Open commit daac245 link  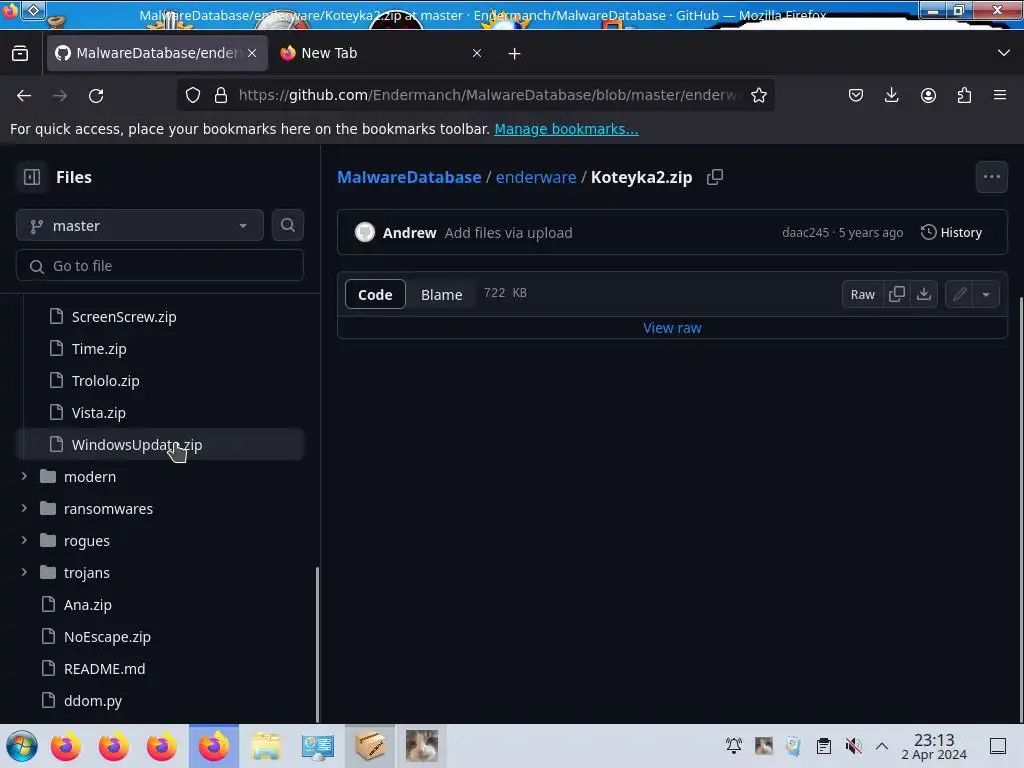point(805,232)
